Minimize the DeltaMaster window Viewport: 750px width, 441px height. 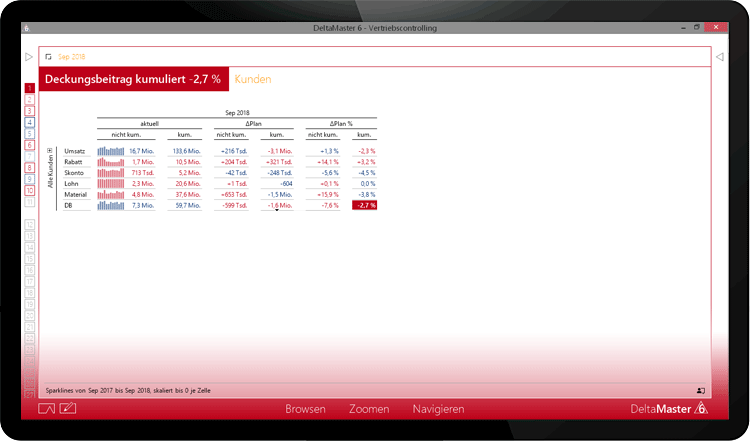(x=683, y=28)
